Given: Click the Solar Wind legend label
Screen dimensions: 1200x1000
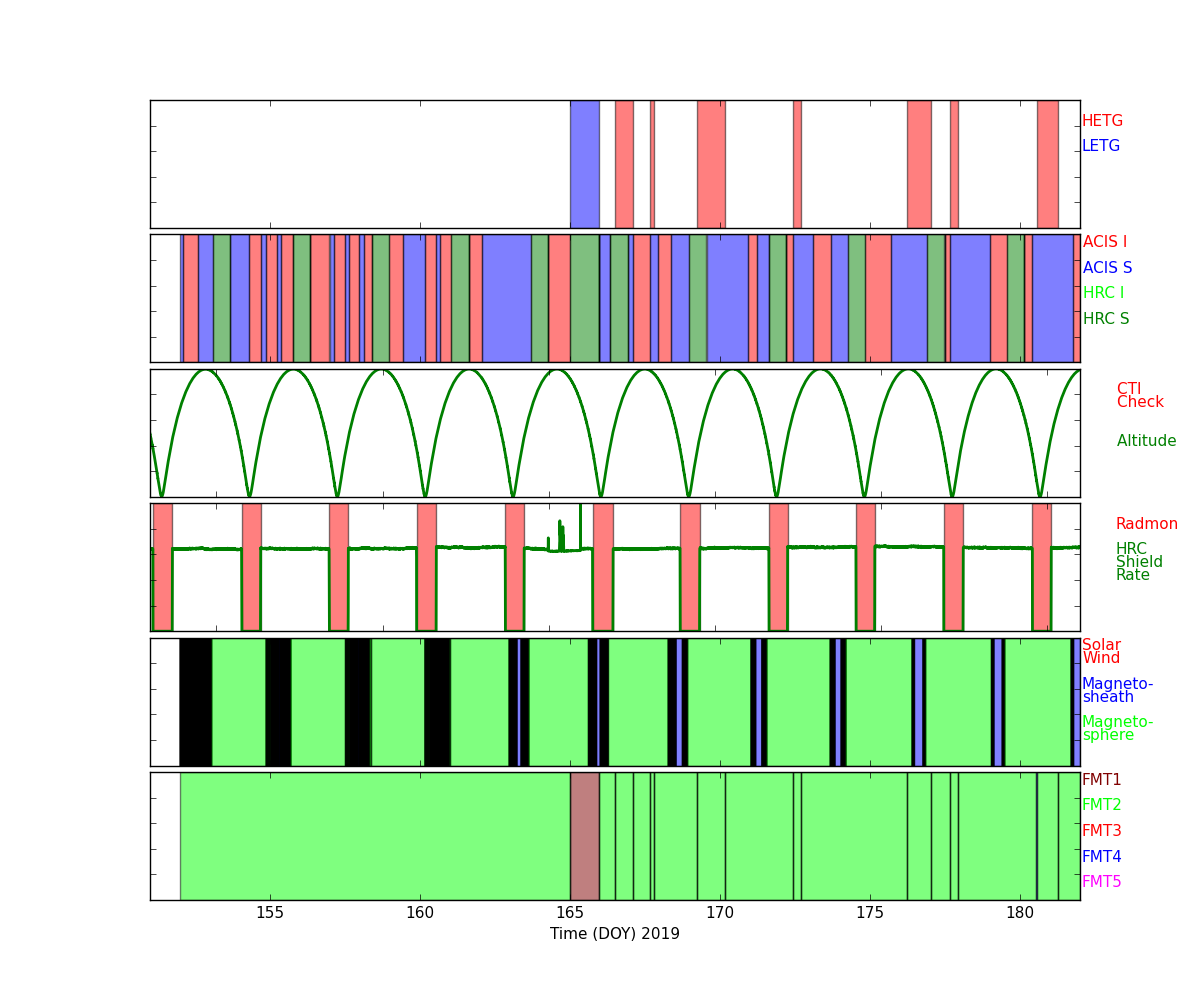Looking at the screenshot, I should tap(1101, 652).
